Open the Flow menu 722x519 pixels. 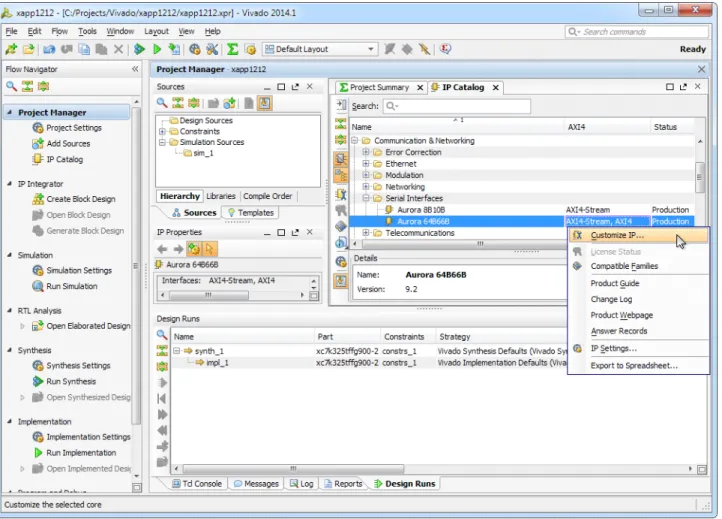pyautogui.click(x=59, y=31)
